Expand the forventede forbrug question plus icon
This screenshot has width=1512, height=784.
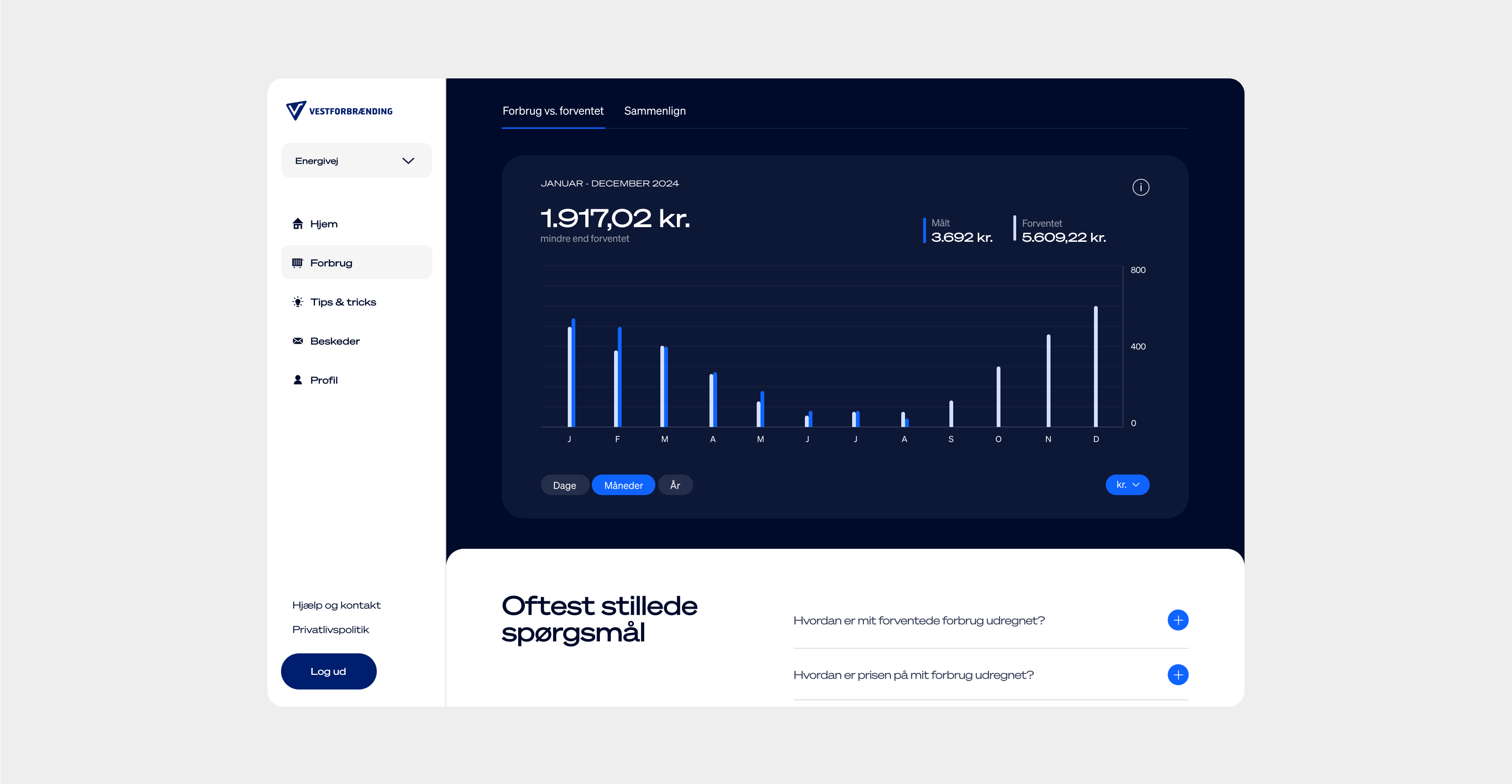tap(1178, 620)
